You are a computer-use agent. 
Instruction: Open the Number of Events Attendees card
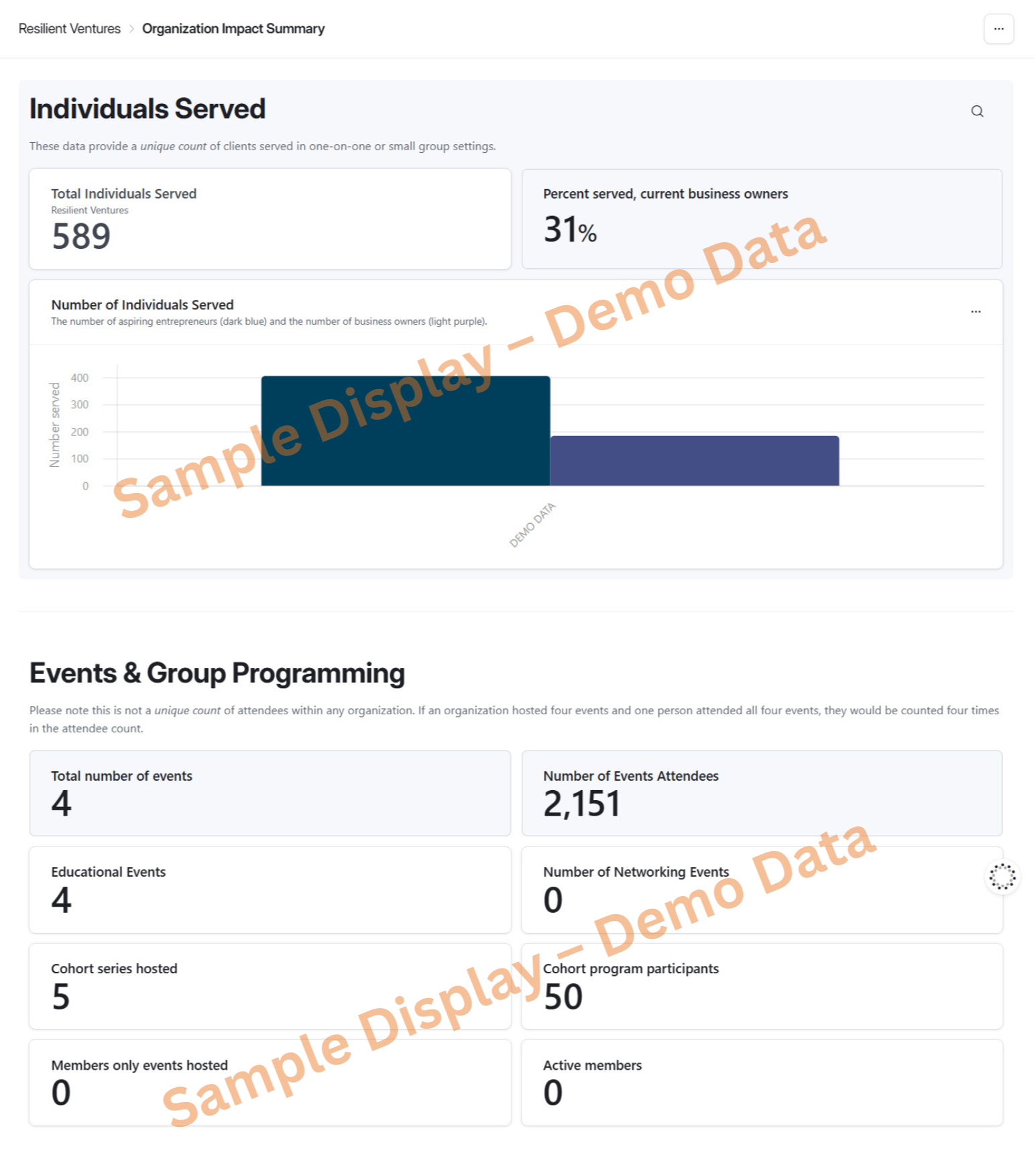[x=761, y=793]
